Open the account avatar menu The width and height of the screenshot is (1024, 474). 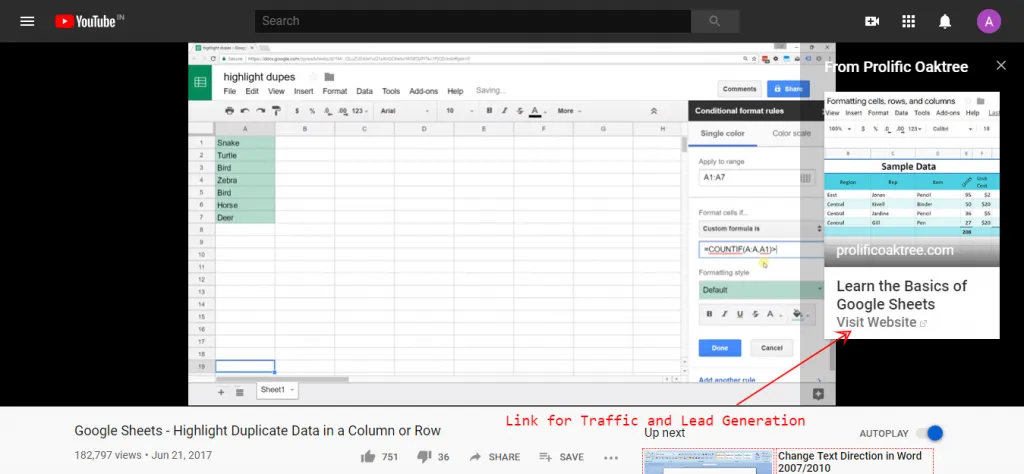click(989, 22)
